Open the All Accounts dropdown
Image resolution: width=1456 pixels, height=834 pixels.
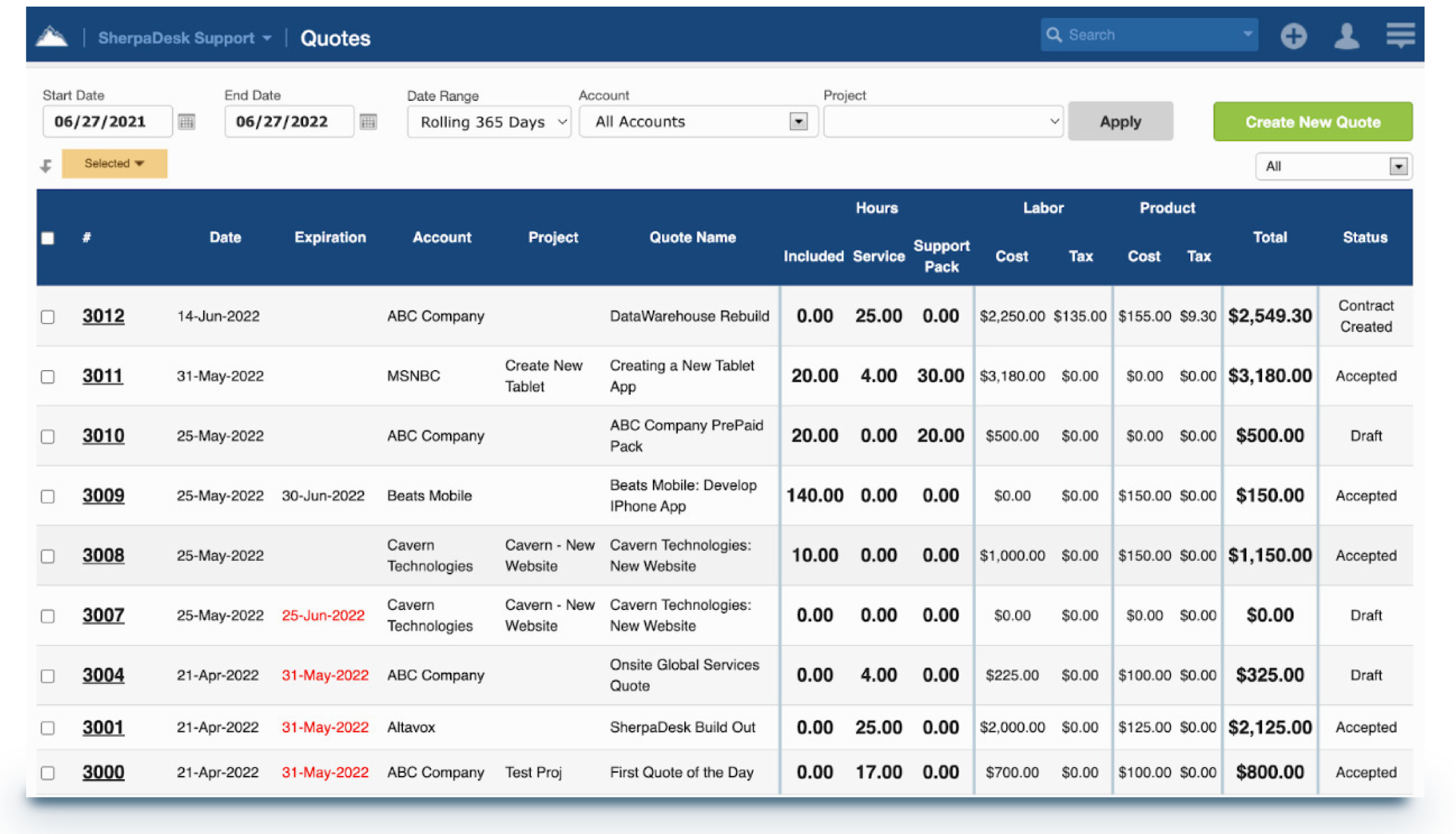click(x=798, y=121)
